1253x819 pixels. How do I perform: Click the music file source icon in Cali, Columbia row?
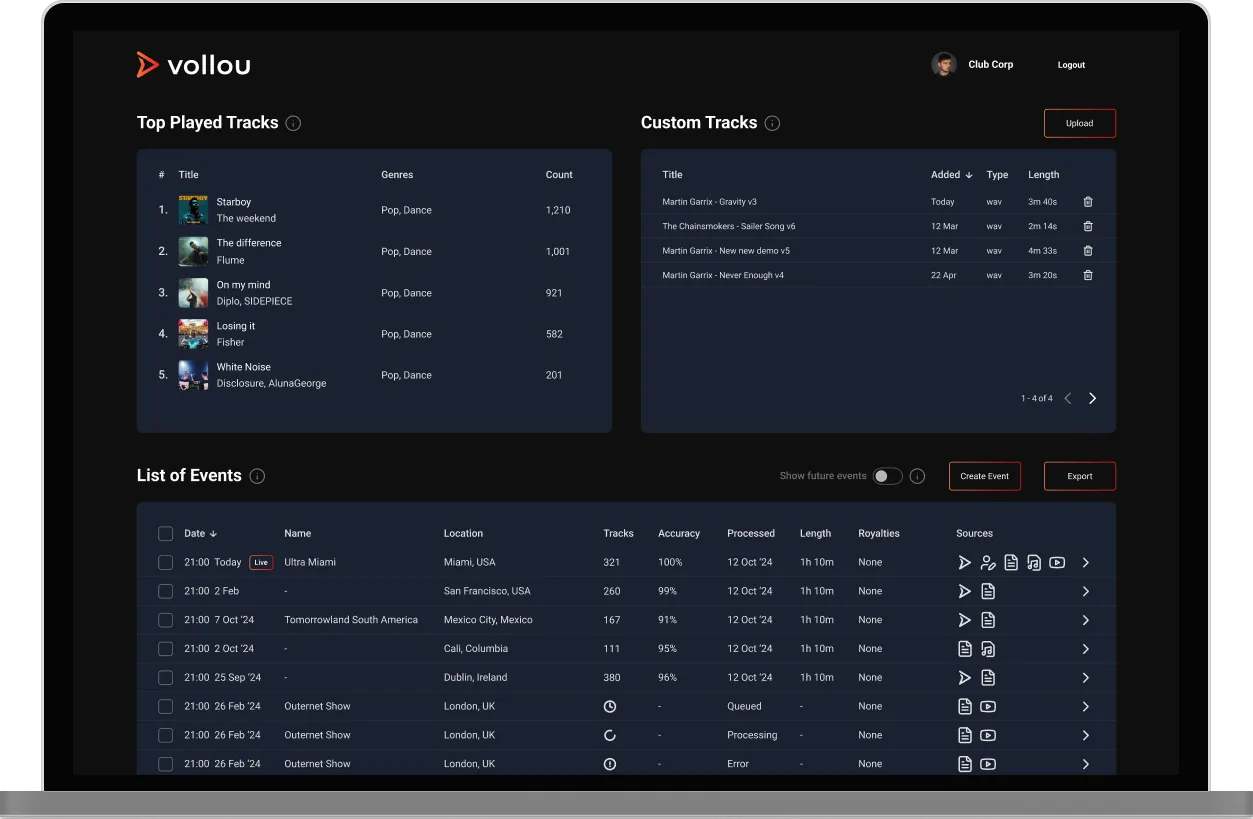988,649
